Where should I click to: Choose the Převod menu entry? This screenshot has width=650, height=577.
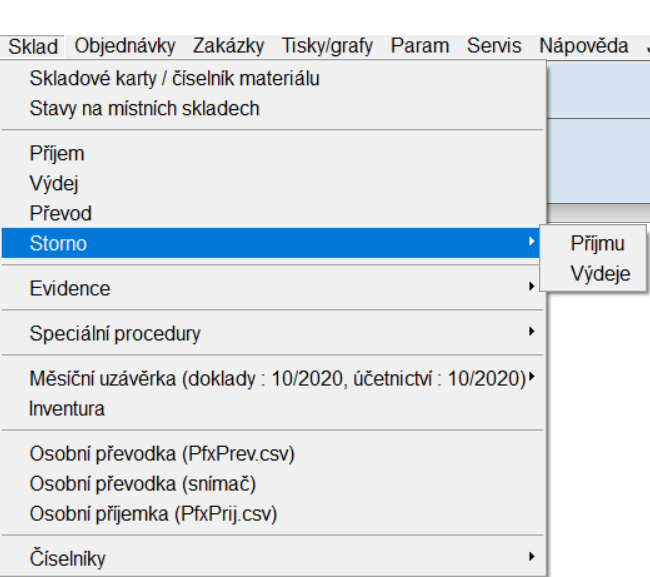point(61,214)
